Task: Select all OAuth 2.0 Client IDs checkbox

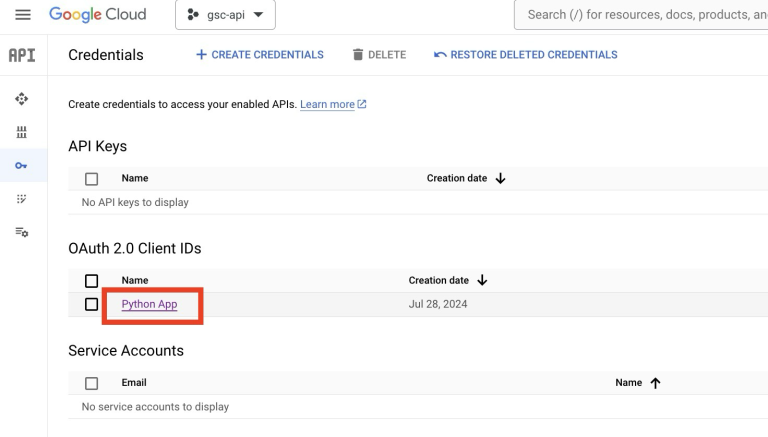Action: [x=92, y=281]
